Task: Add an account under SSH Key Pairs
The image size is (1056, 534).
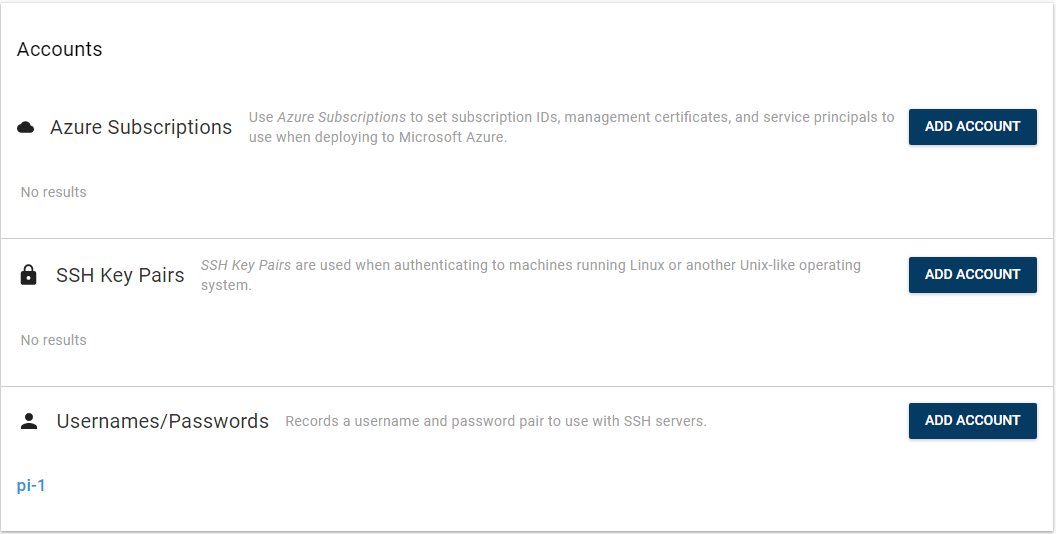Action: click(972, 275)
